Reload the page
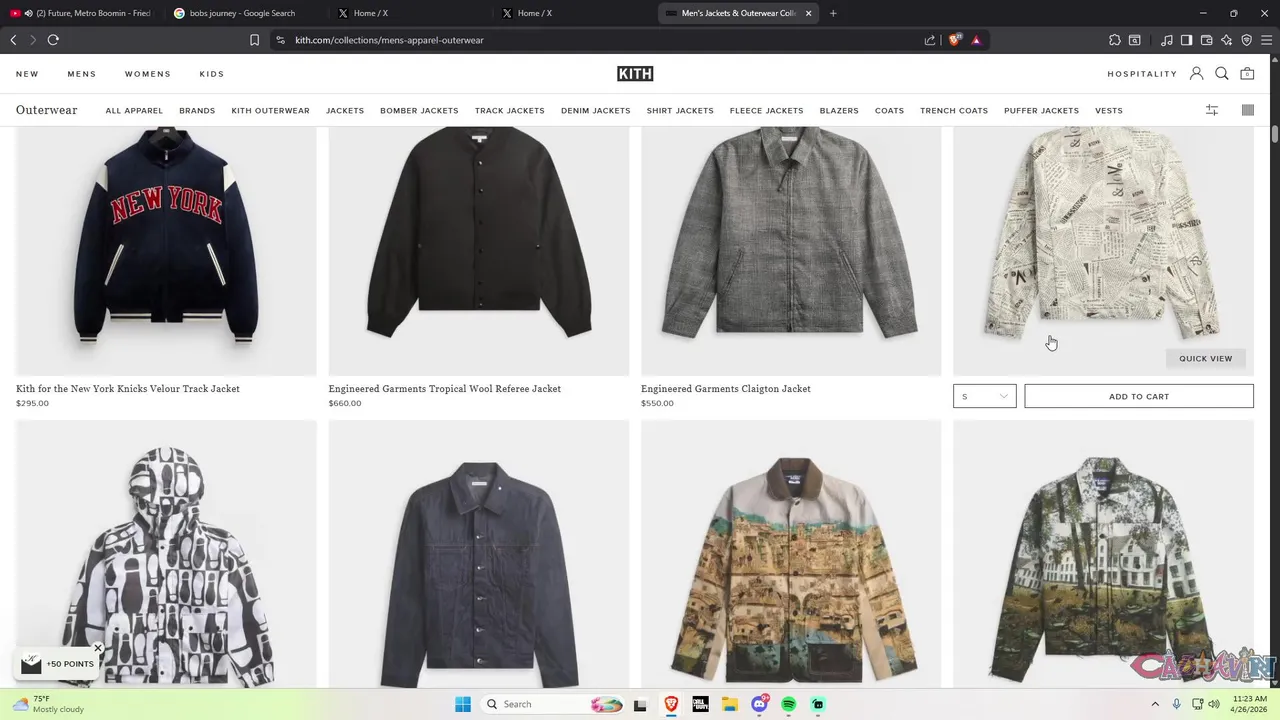Screen dimensions: 1280x720 pos(53,40)
